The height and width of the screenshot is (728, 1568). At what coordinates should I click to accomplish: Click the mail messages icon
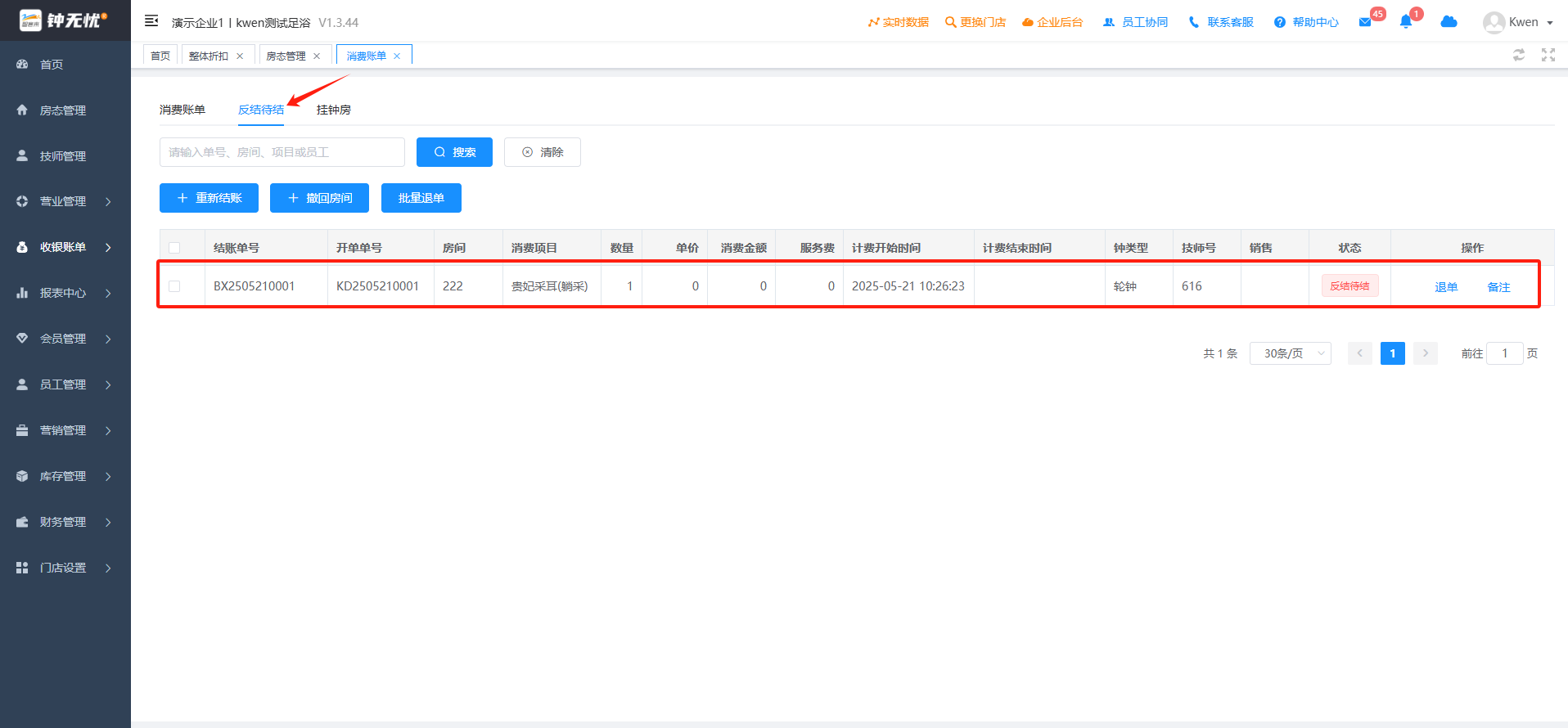click(x=1365, y=22)
